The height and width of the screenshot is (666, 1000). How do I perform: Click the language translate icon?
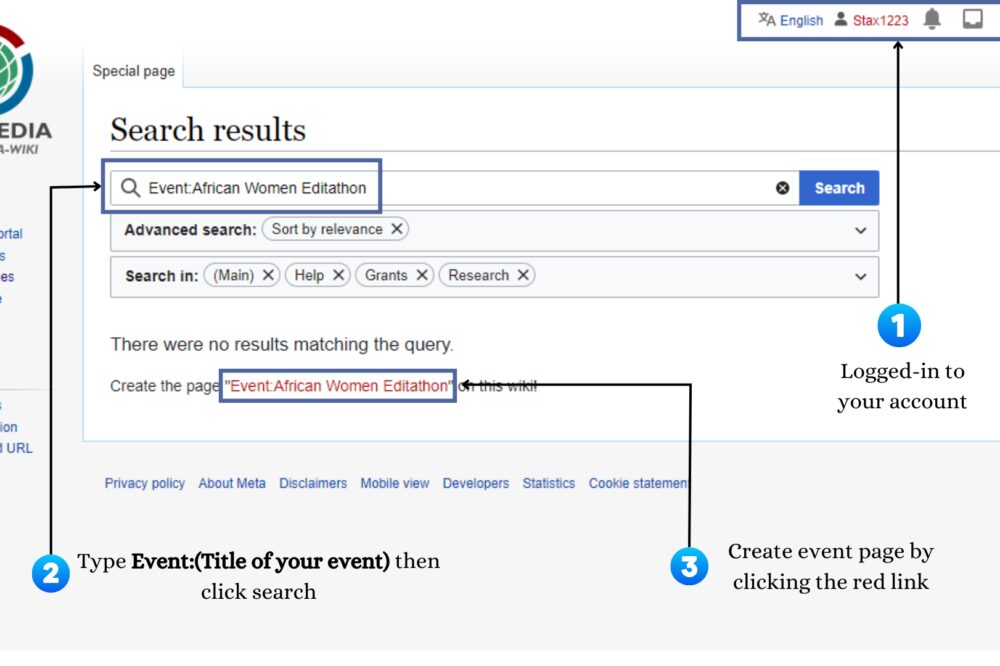pyautogui.click(x=767, y=19)
